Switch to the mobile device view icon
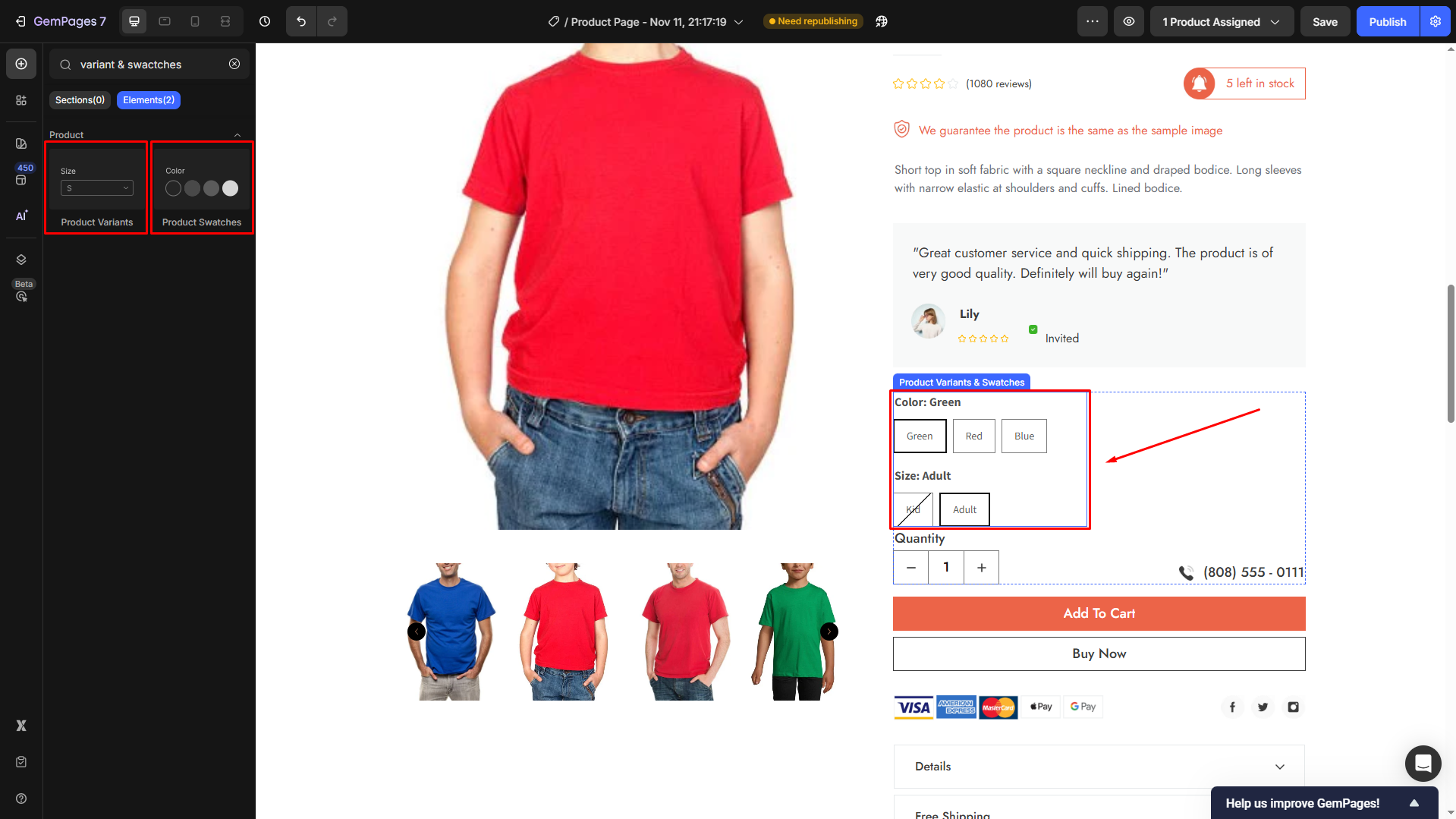This screenshot has width=1456, height=819. (195, 21)
